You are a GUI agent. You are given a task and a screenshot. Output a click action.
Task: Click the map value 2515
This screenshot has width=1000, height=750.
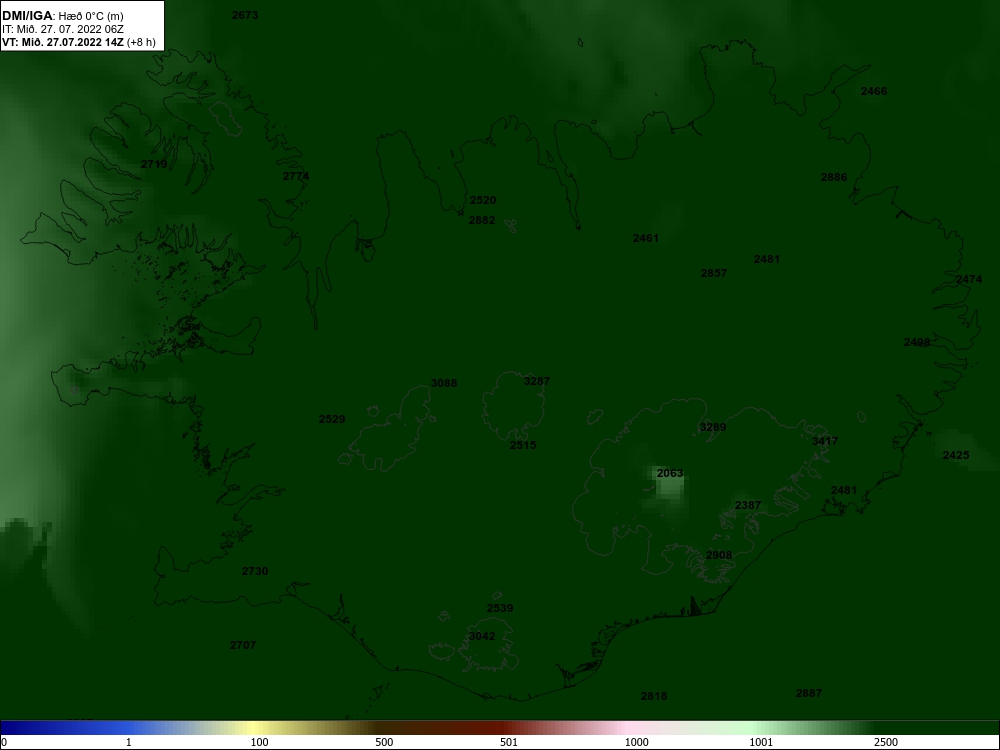point(523,445)
